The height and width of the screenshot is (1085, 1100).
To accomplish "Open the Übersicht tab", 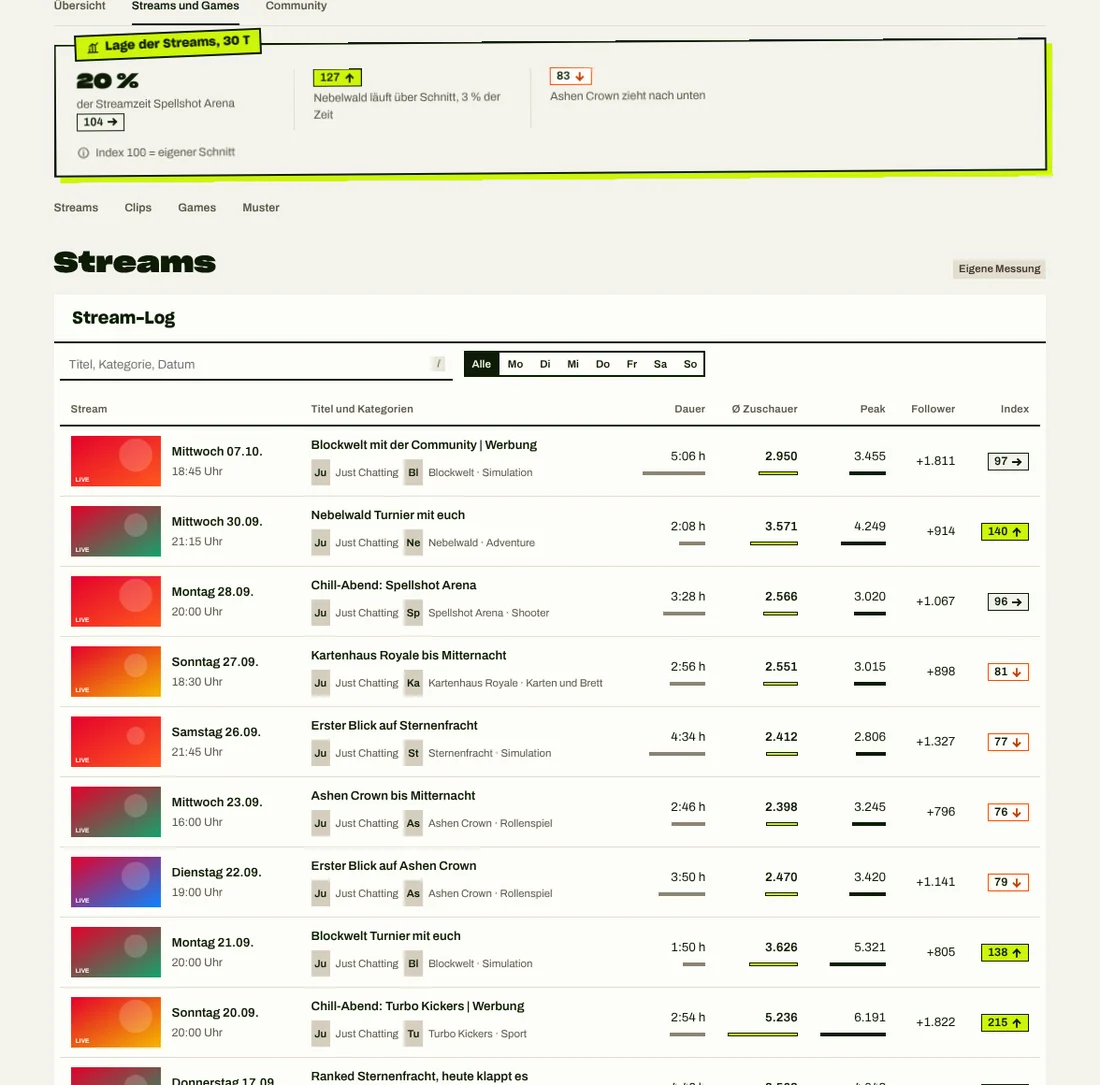I will (x=79, y=6).
